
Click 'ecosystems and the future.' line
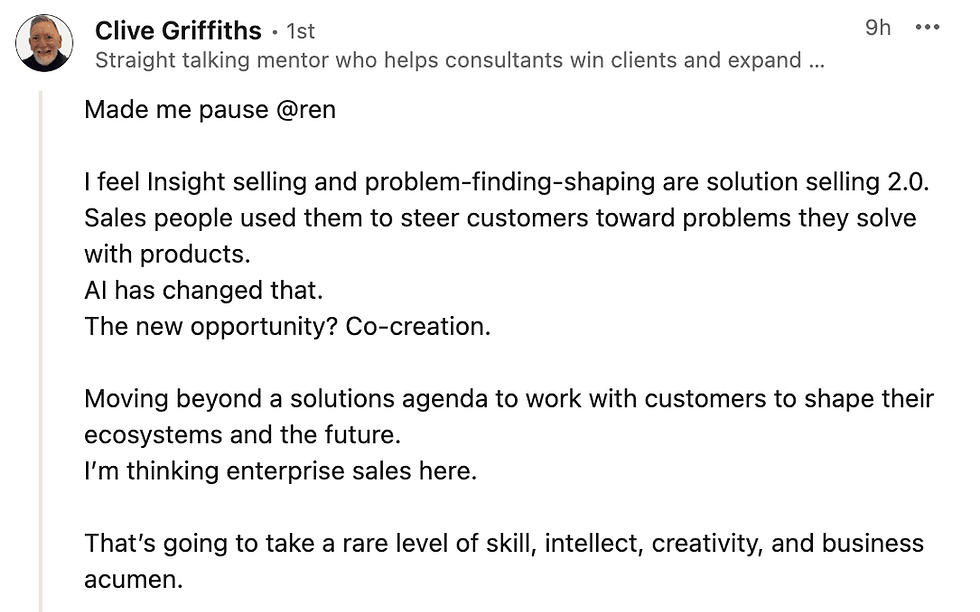[x=242, y=434]
